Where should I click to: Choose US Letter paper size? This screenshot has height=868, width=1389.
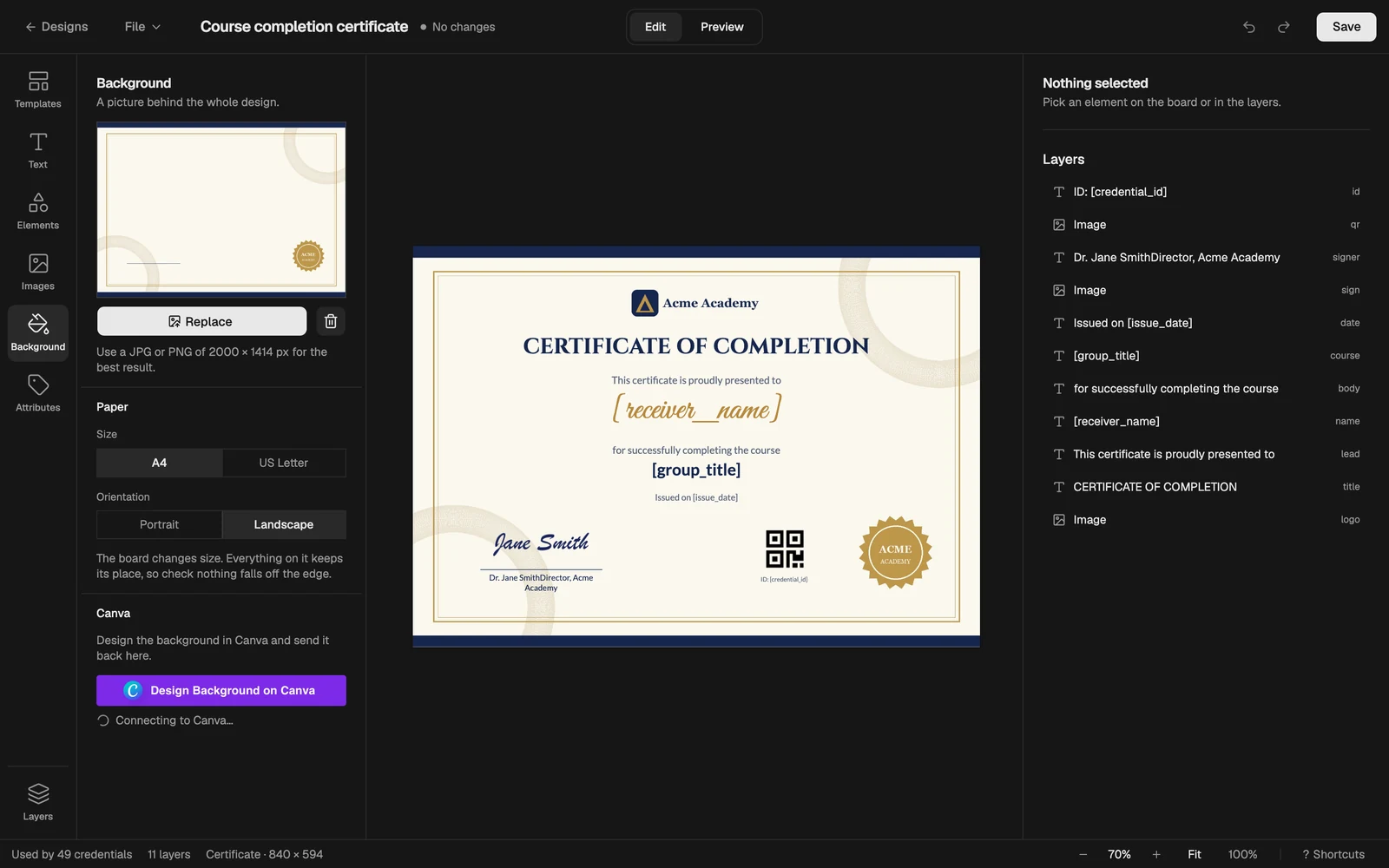click(x=284, y=463)
